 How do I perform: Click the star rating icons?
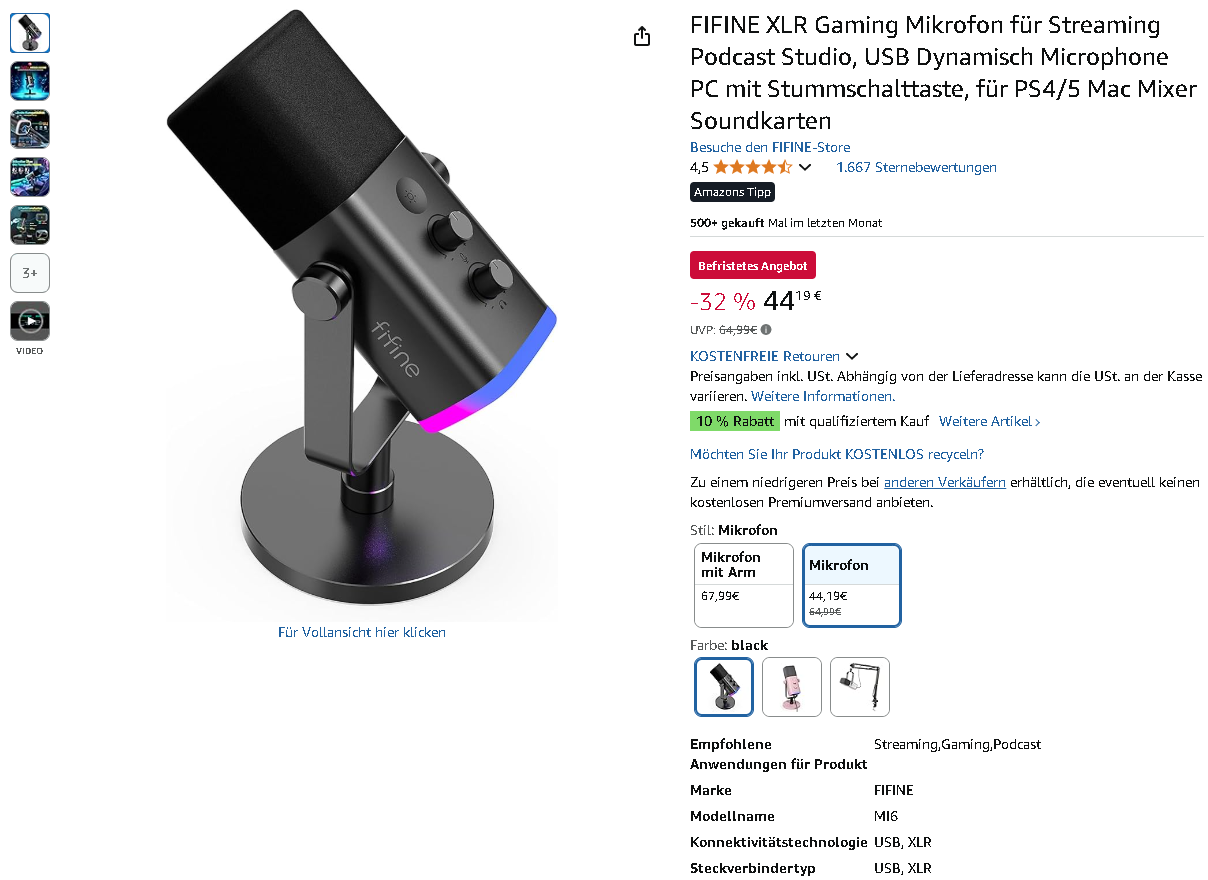point(753,167)
